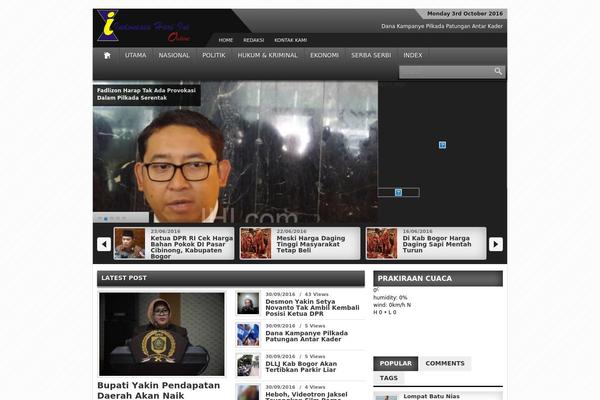Click the carousel previous arrow button

coord(104,244)
